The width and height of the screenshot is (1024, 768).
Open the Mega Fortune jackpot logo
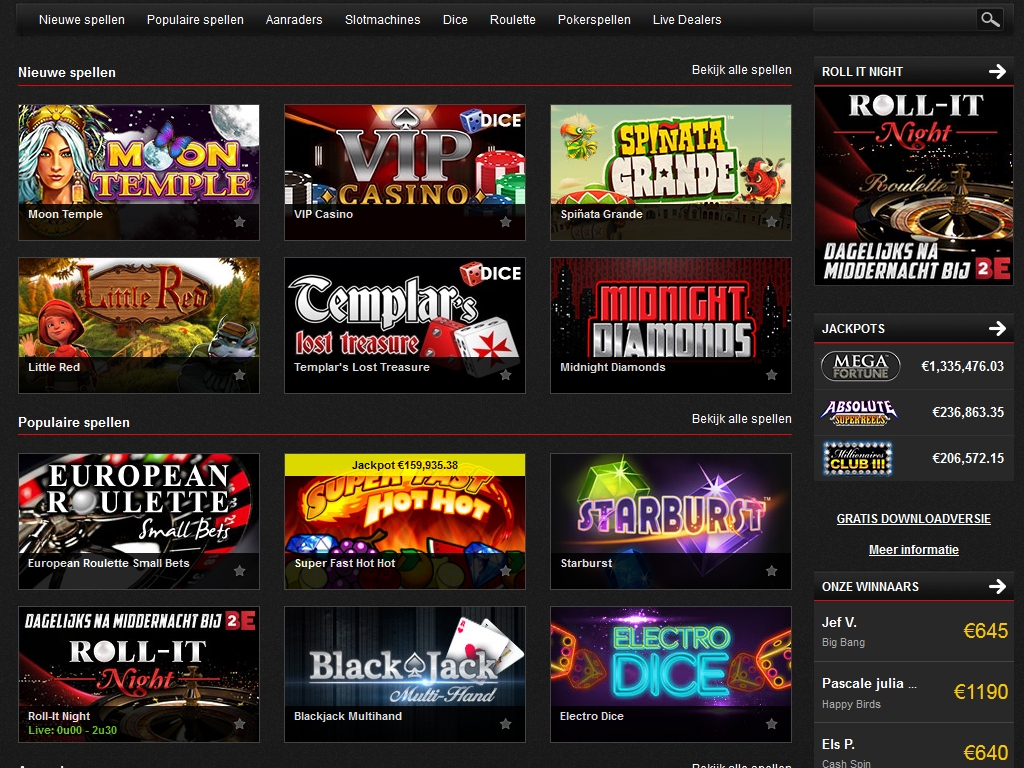(x=859, y=366)
